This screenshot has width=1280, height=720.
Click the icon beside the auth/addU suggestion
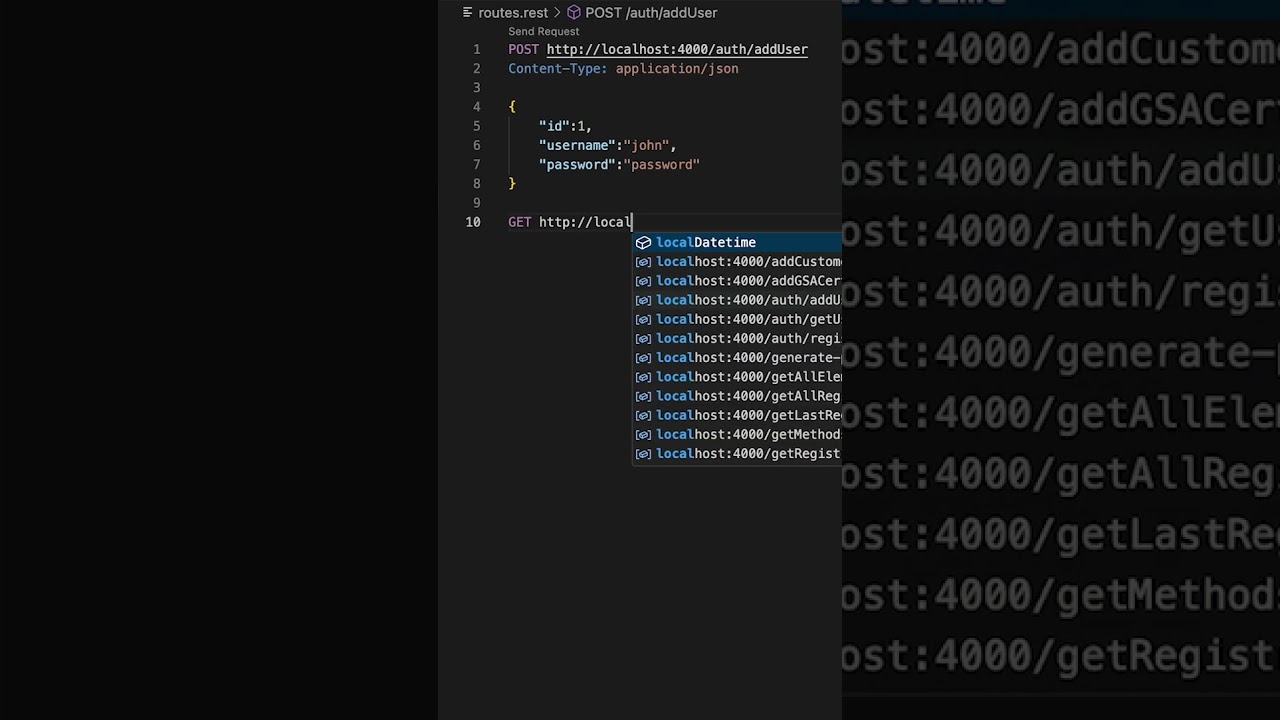643,300
